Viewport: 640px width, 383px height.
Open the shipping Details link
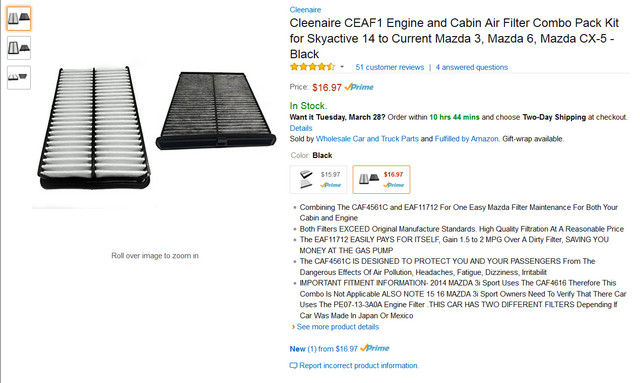[x=301, y=128]
